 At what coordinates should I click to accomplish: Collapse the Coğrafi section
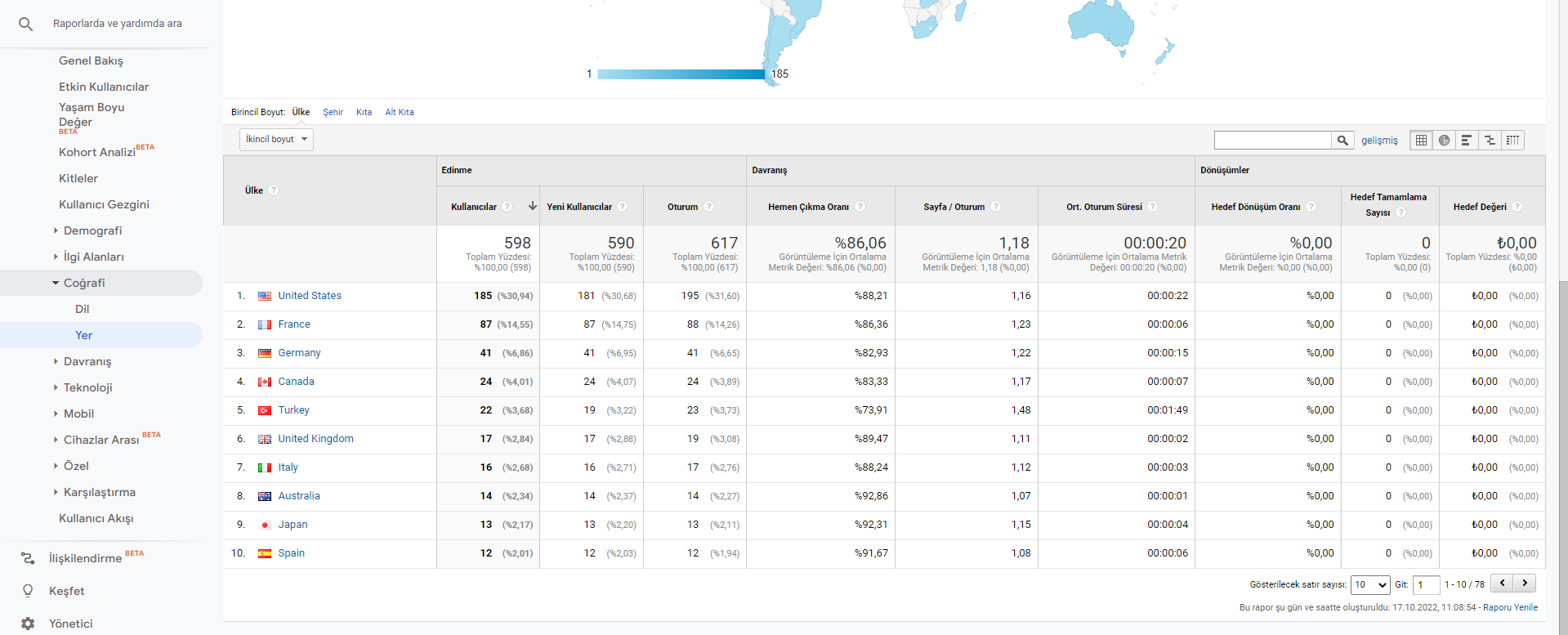[56, 283]
